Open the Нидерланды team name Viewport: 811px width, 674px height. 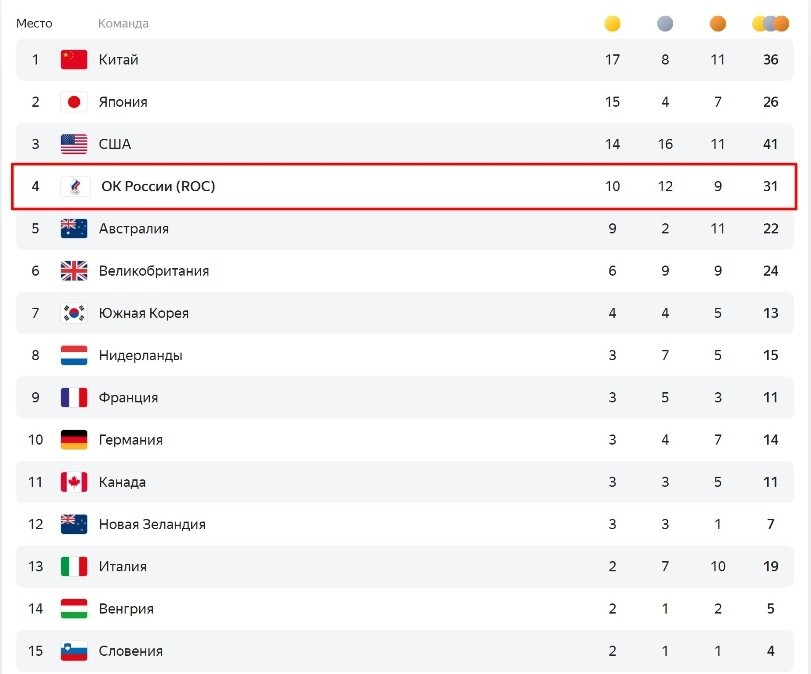[140, 355]
